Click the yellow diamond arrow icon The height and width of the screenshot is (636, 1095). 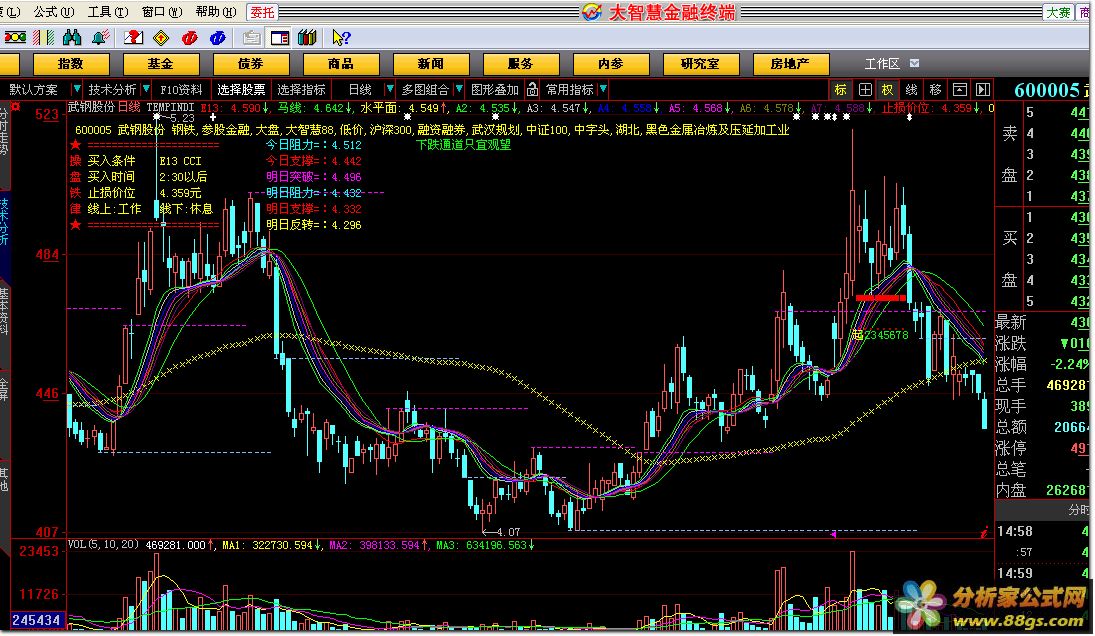(161, 37)
